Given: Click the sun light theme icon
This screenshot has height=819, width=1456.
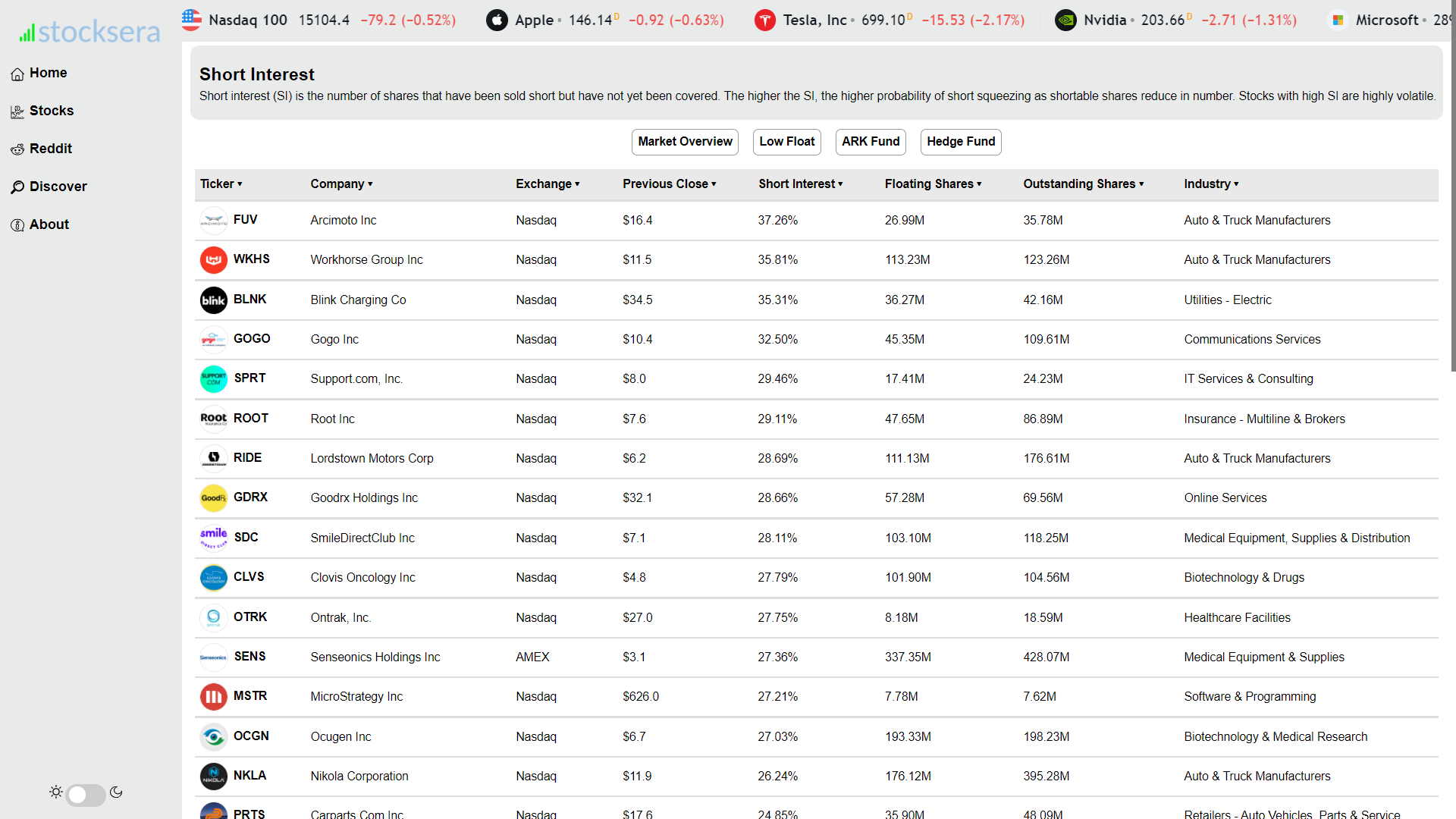Looking at the screenshot, I should 56,792.
